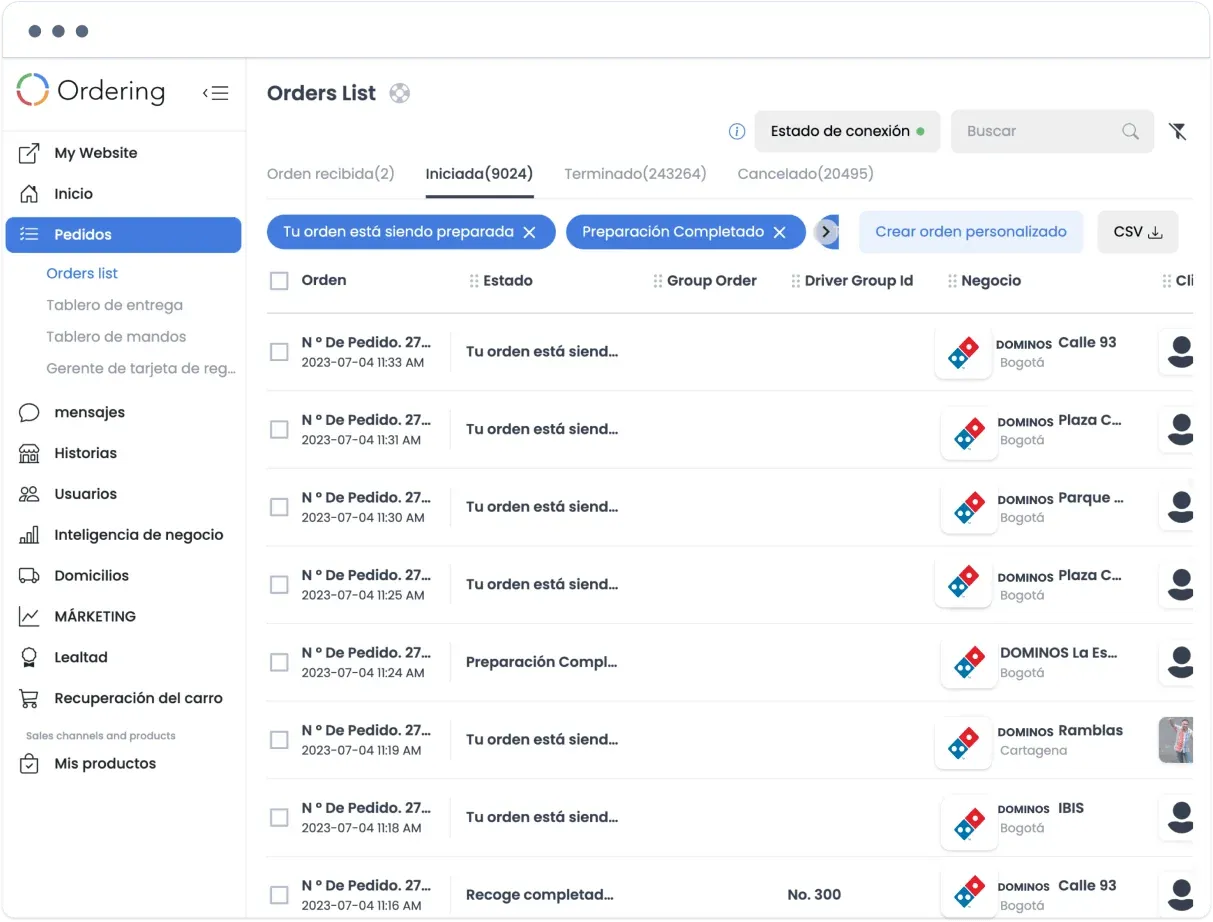Screen dimensions: 1213x922
Task: Check the order from 11:16 AM
Action: pos(279,895)
